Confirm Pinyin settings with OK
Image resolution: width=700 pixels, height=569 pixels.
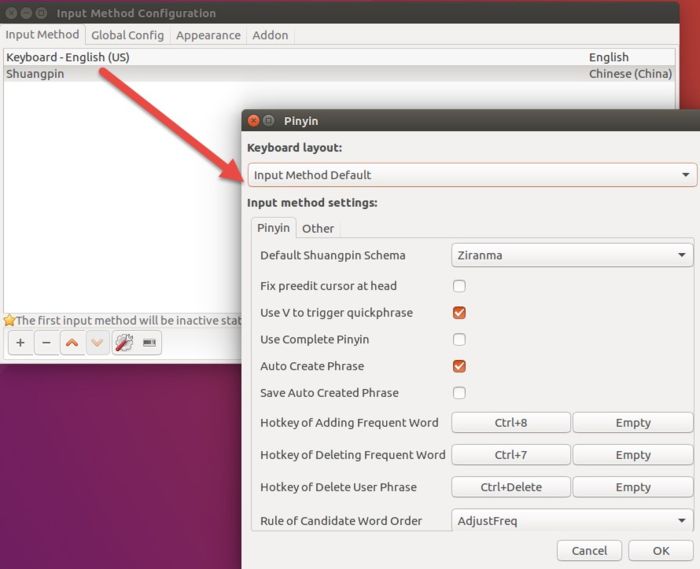click(x=661, y=551)
